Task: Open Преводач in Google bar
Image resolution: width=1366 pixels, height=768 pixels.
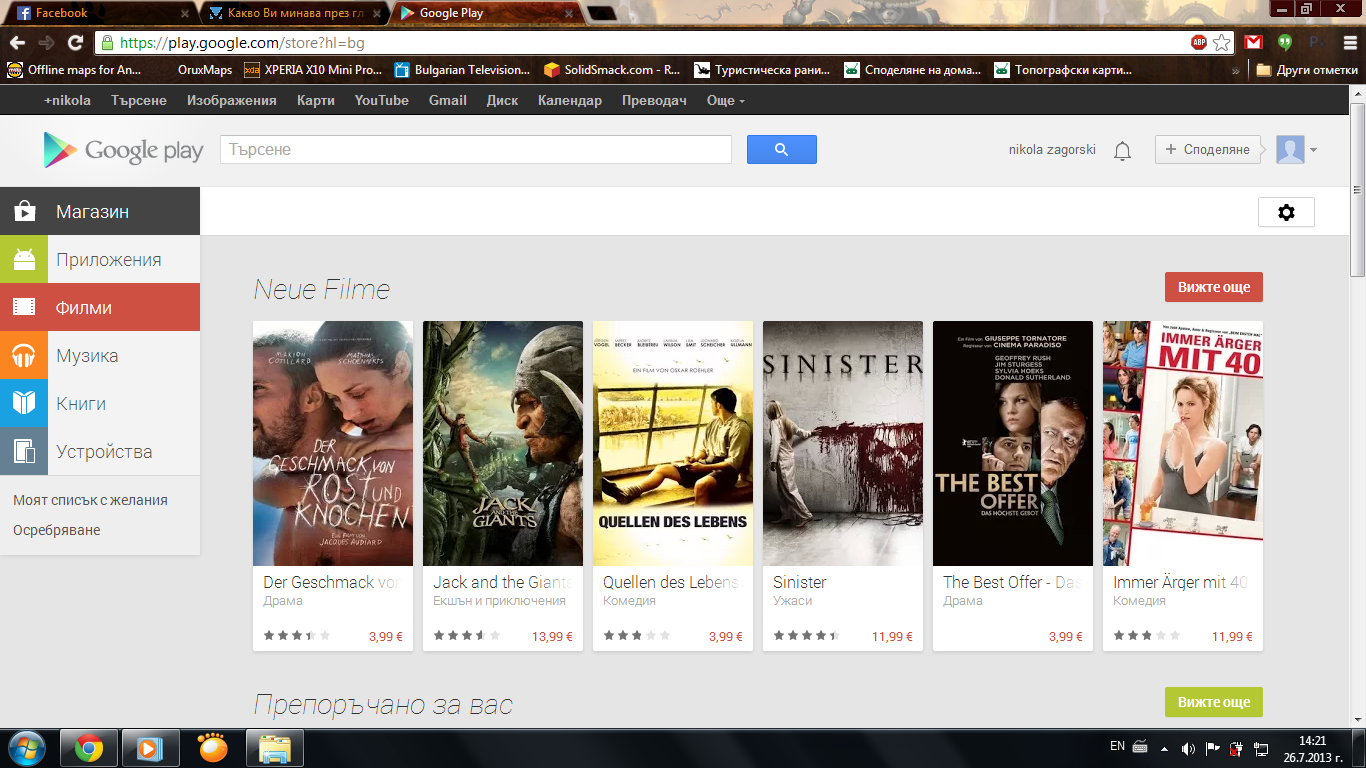Action: (x=654, y=100)
